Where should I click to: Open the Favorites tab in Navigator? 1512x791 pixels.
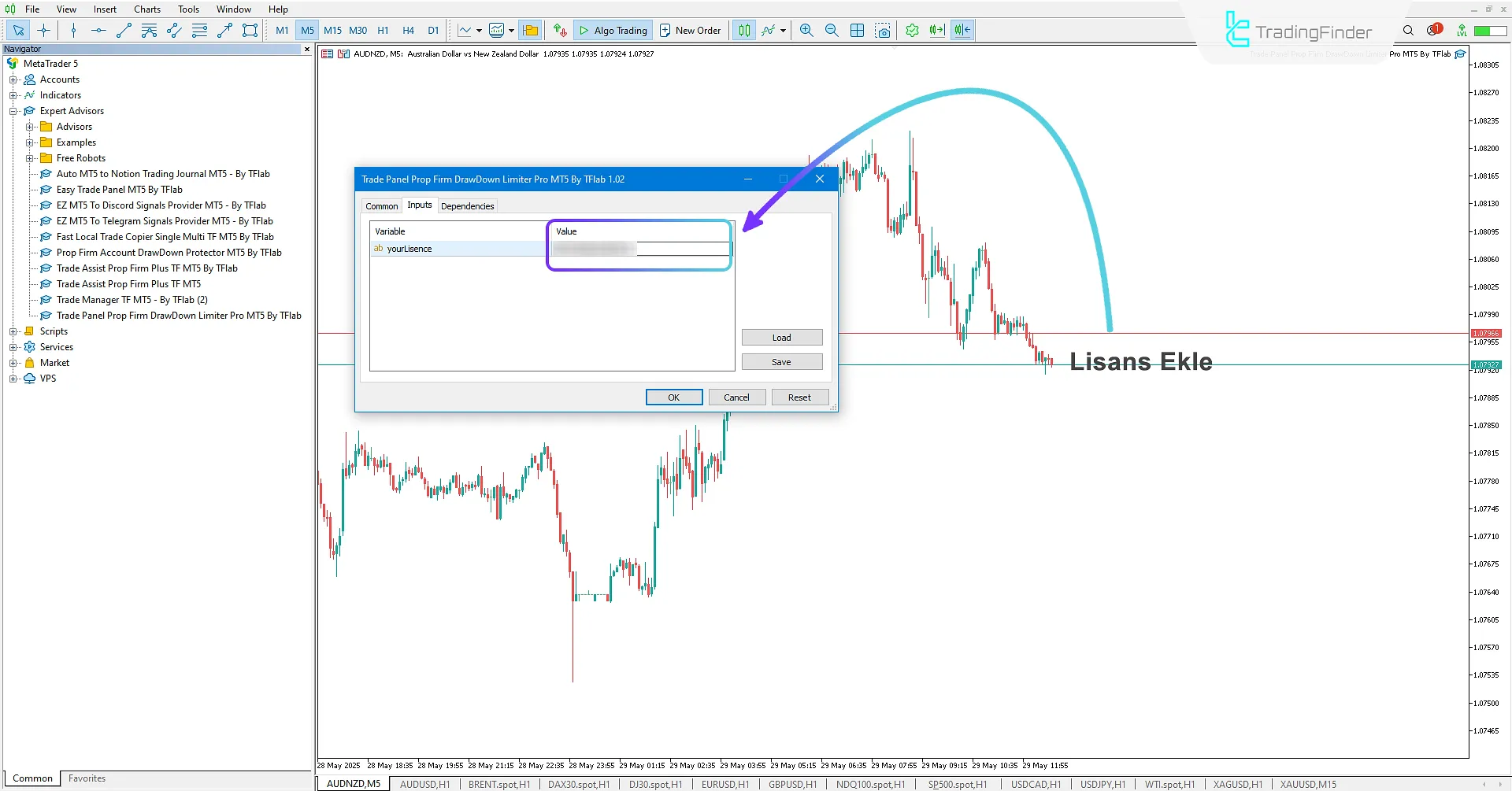[x=87, y=778]
